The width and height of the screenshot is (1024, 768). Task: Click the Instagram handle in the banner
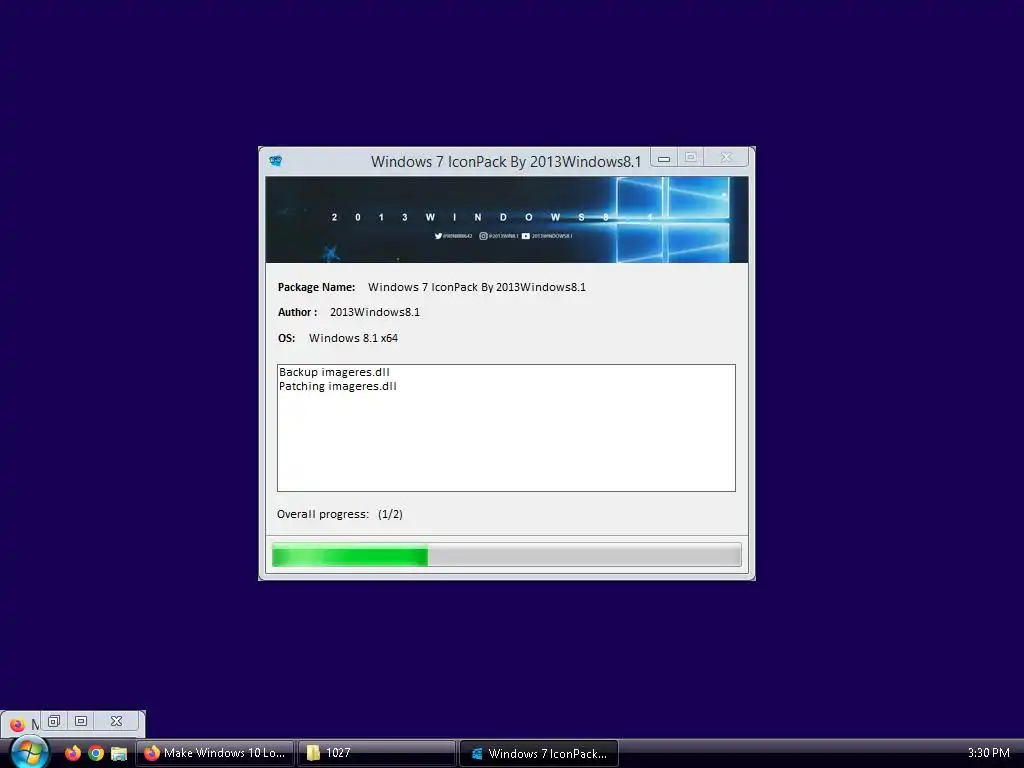[499, 236]
